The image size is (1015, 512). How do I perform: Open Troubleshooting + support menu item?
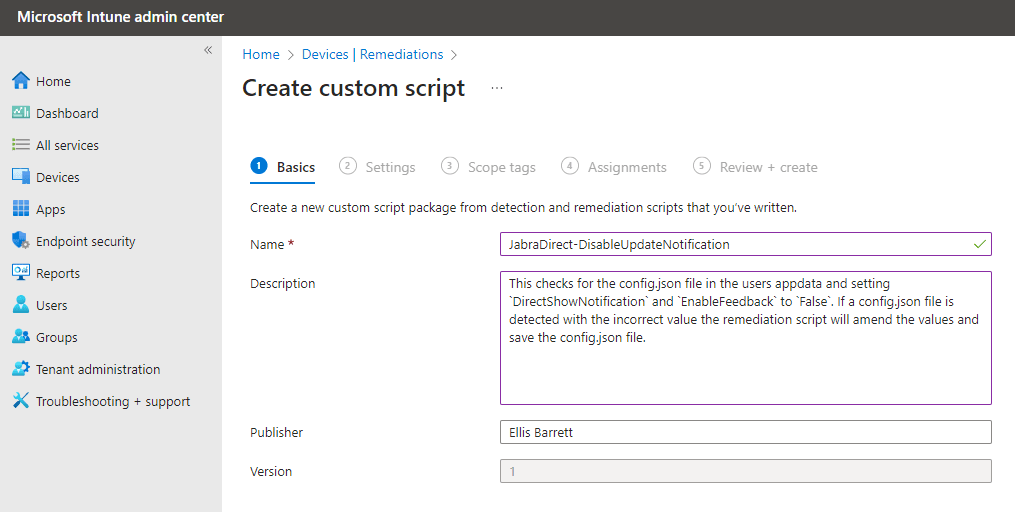pyautogui.click(x=111, y=402)
